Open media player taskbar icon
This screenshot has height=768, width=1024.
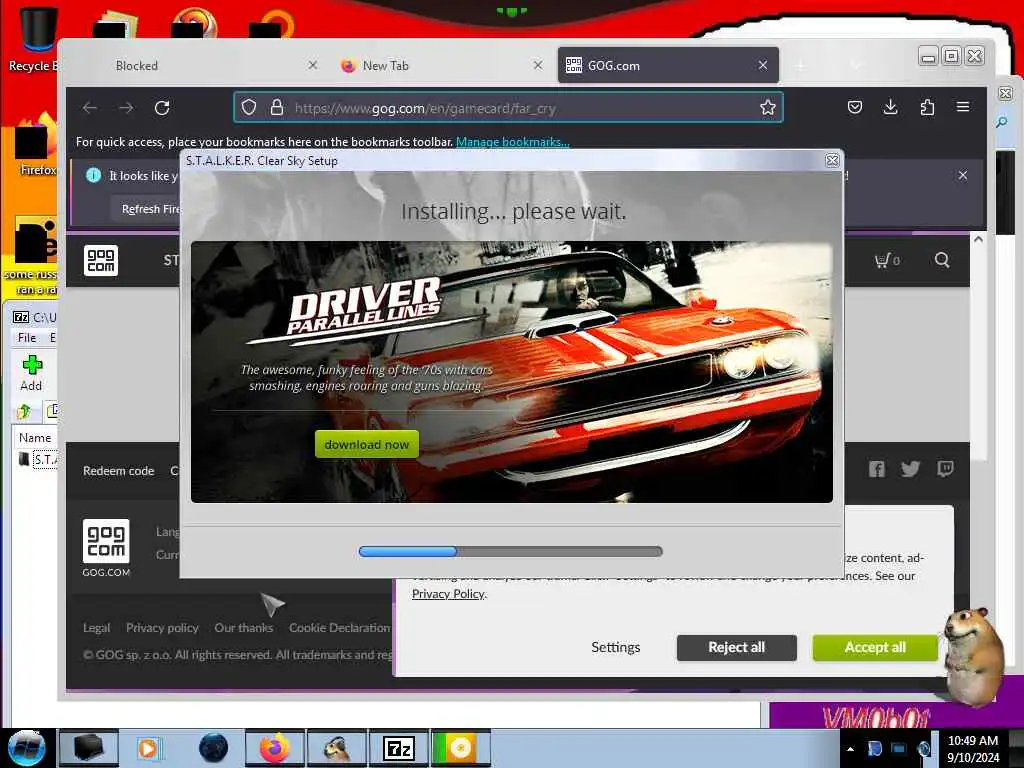(150, 748)
